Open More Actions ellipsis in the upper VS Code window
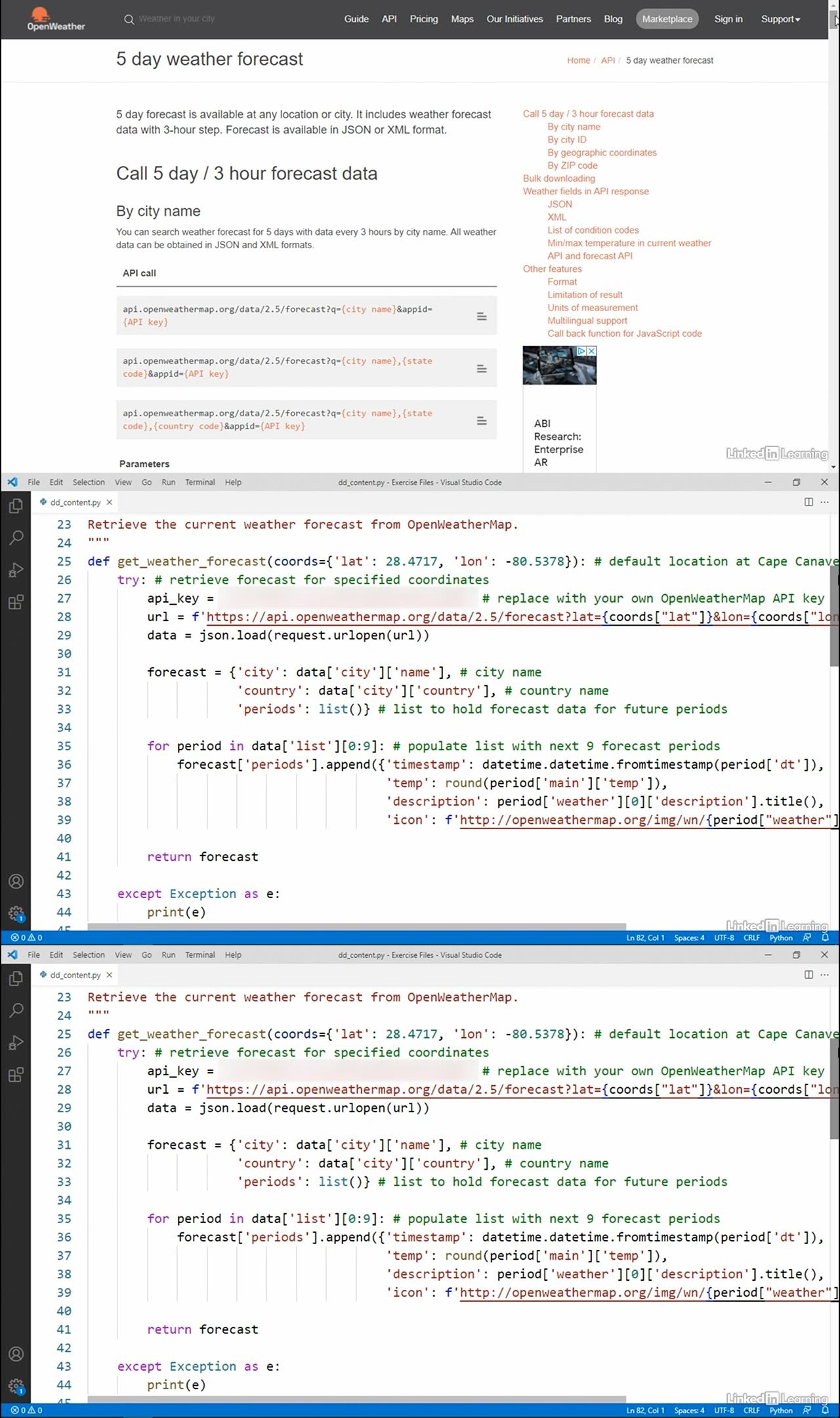The image size is (840, 1418). (x=825, y=502)
